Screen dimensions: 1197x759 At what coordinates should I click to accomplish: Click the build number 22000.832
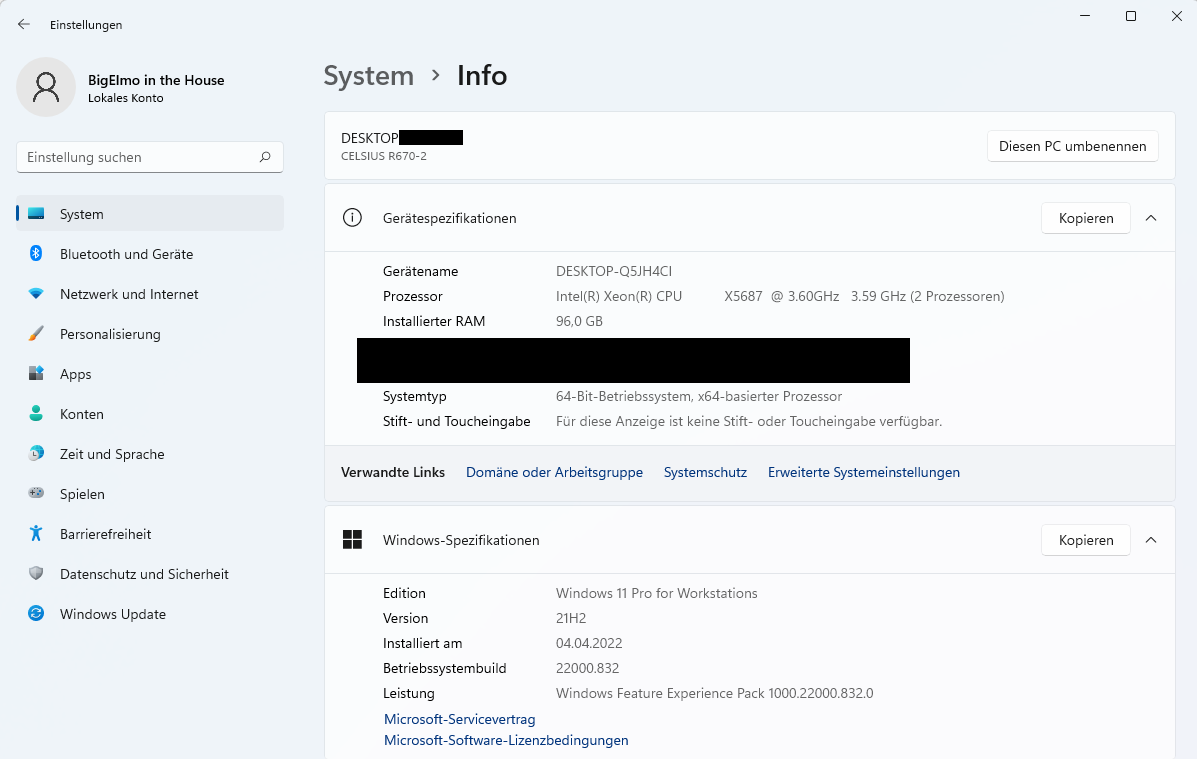click(587, 668)
